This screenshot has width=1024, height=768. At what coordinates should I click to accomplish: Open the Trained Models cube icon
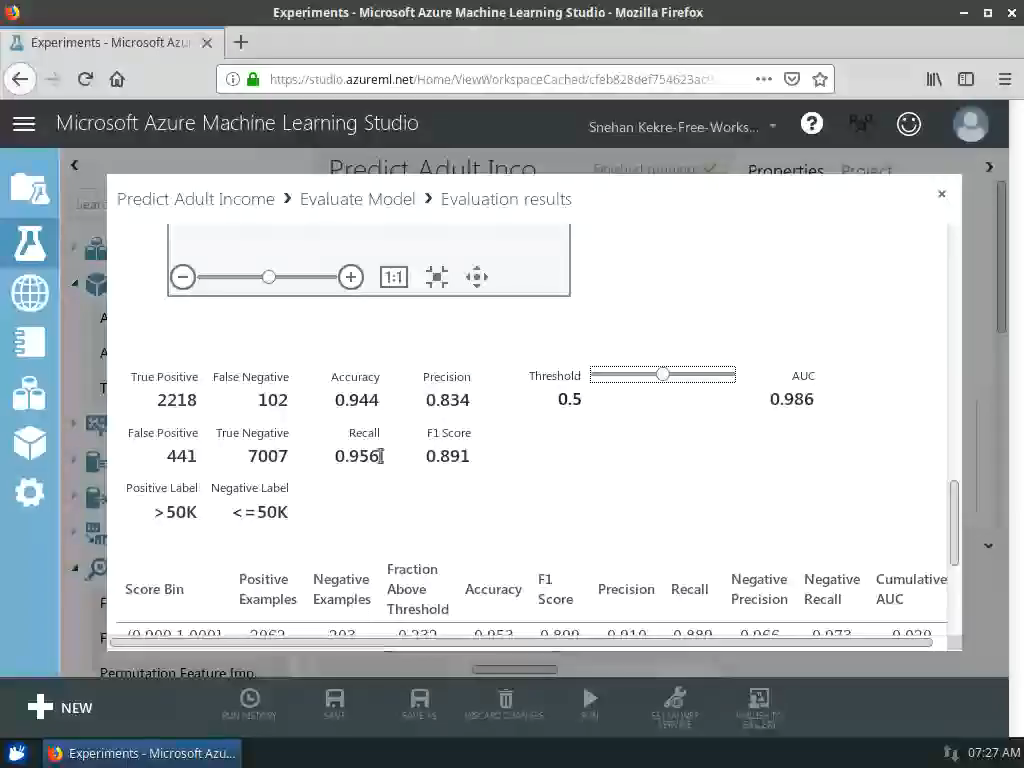pyautogui.click(x=29, y=443)
